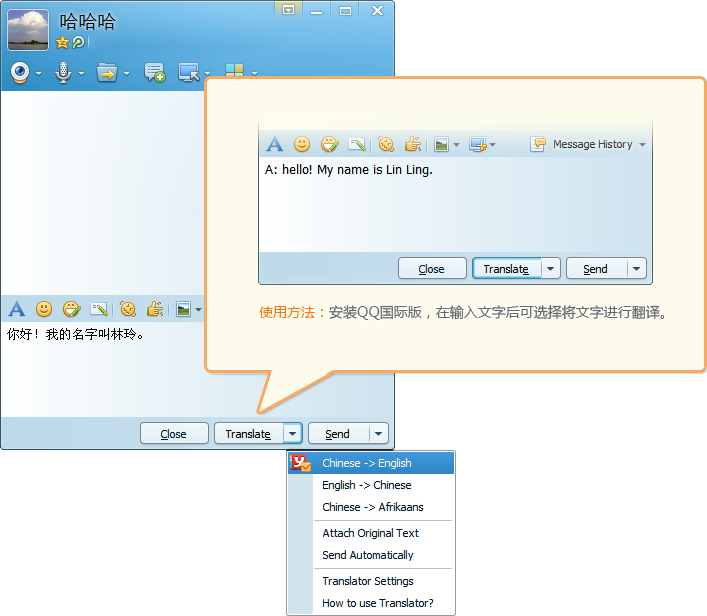707x616 pixels.
Task: Open the colorful apps grid icon
Action: pos(234,72)
